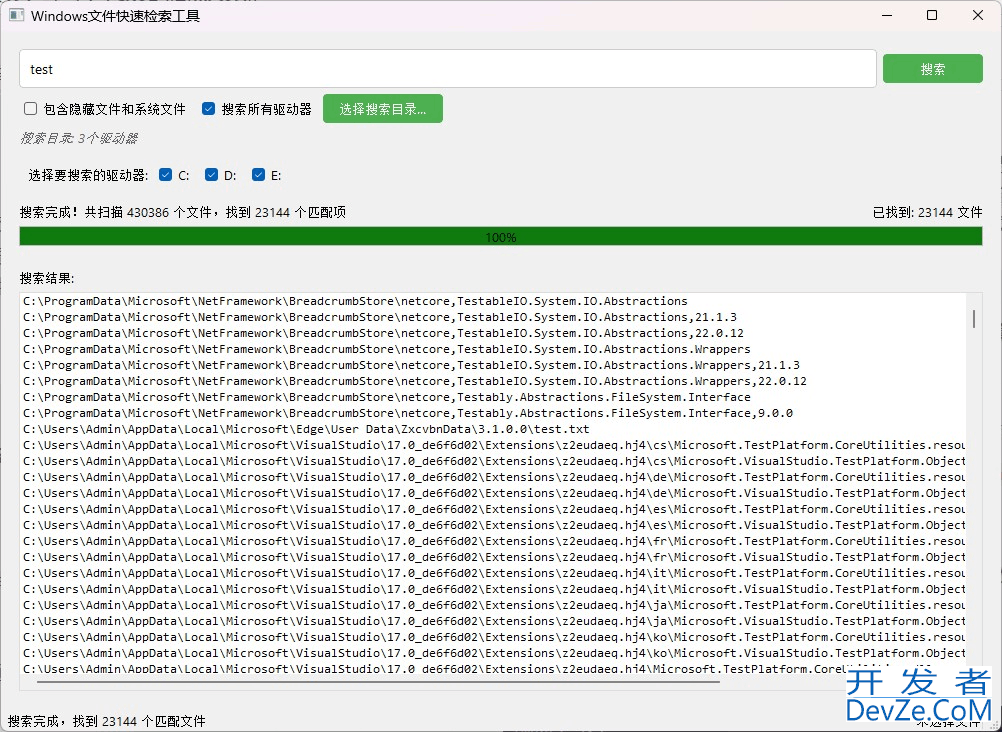This screenshot has height=732, width=1002.
Task: Click the app icon in title bar
Action: click(x=16, y=16)
